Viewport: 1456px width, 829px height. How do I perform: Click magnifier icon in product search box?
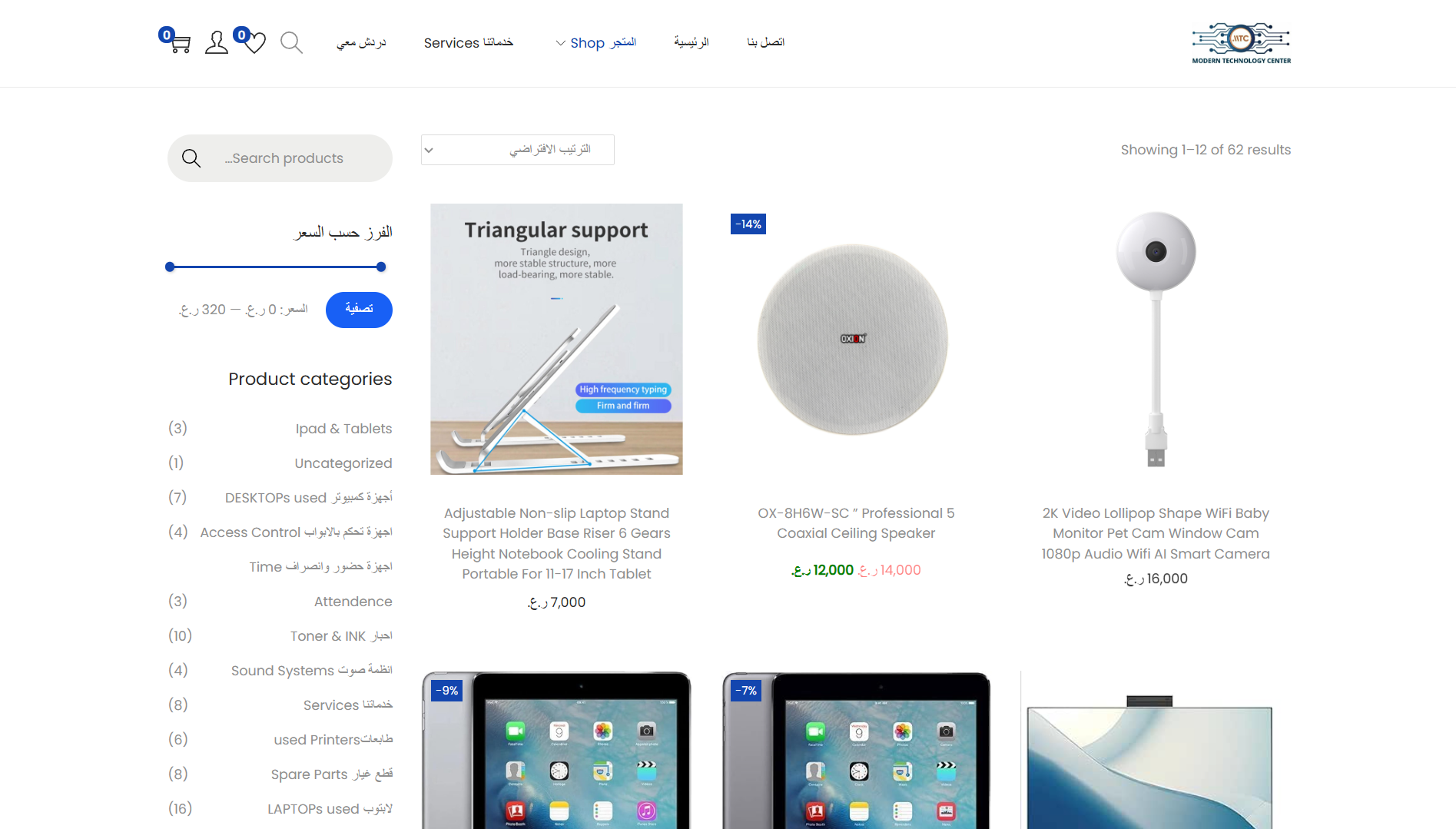[x=191, y=158]
